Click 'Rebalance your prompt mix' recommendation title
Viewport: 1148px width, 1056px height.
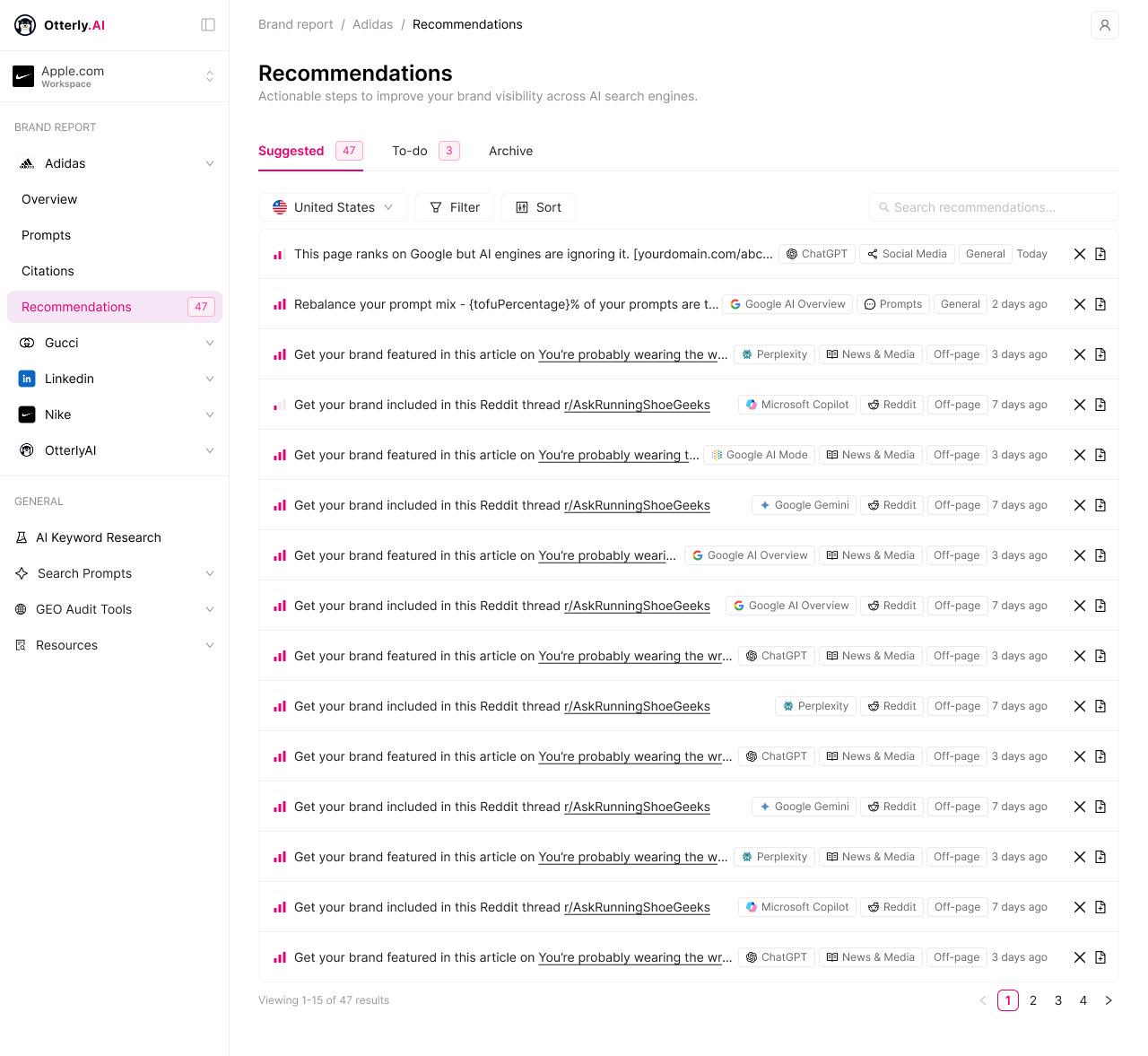point(507,304)
